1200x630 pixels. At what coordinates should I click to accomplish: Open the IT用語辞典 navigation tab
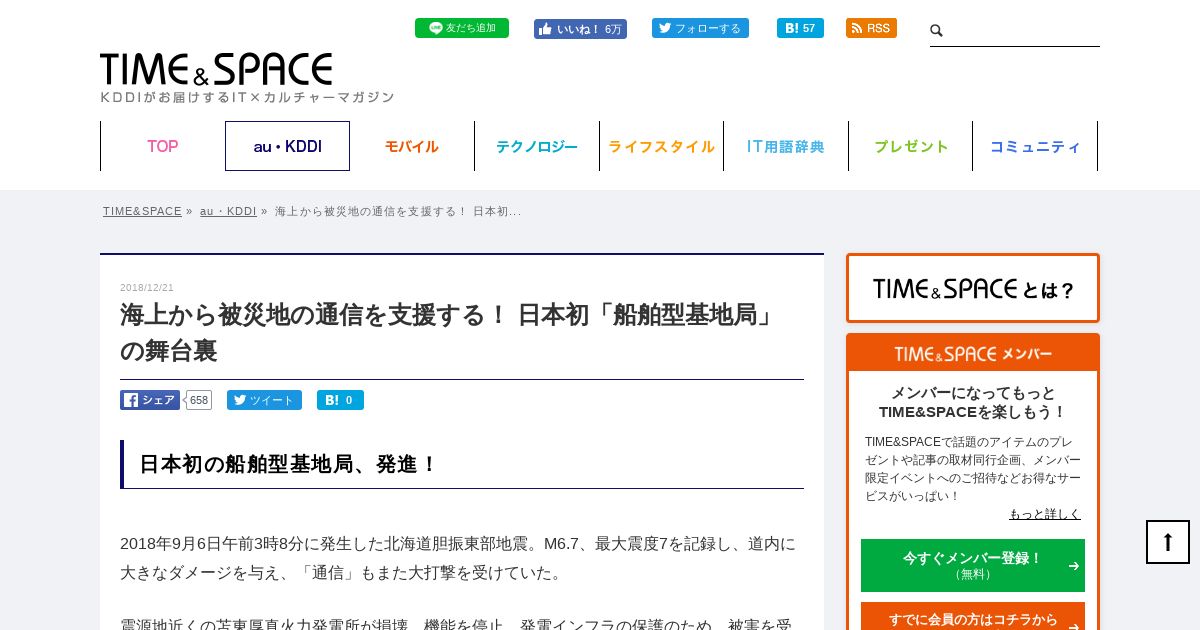[786, 146]
